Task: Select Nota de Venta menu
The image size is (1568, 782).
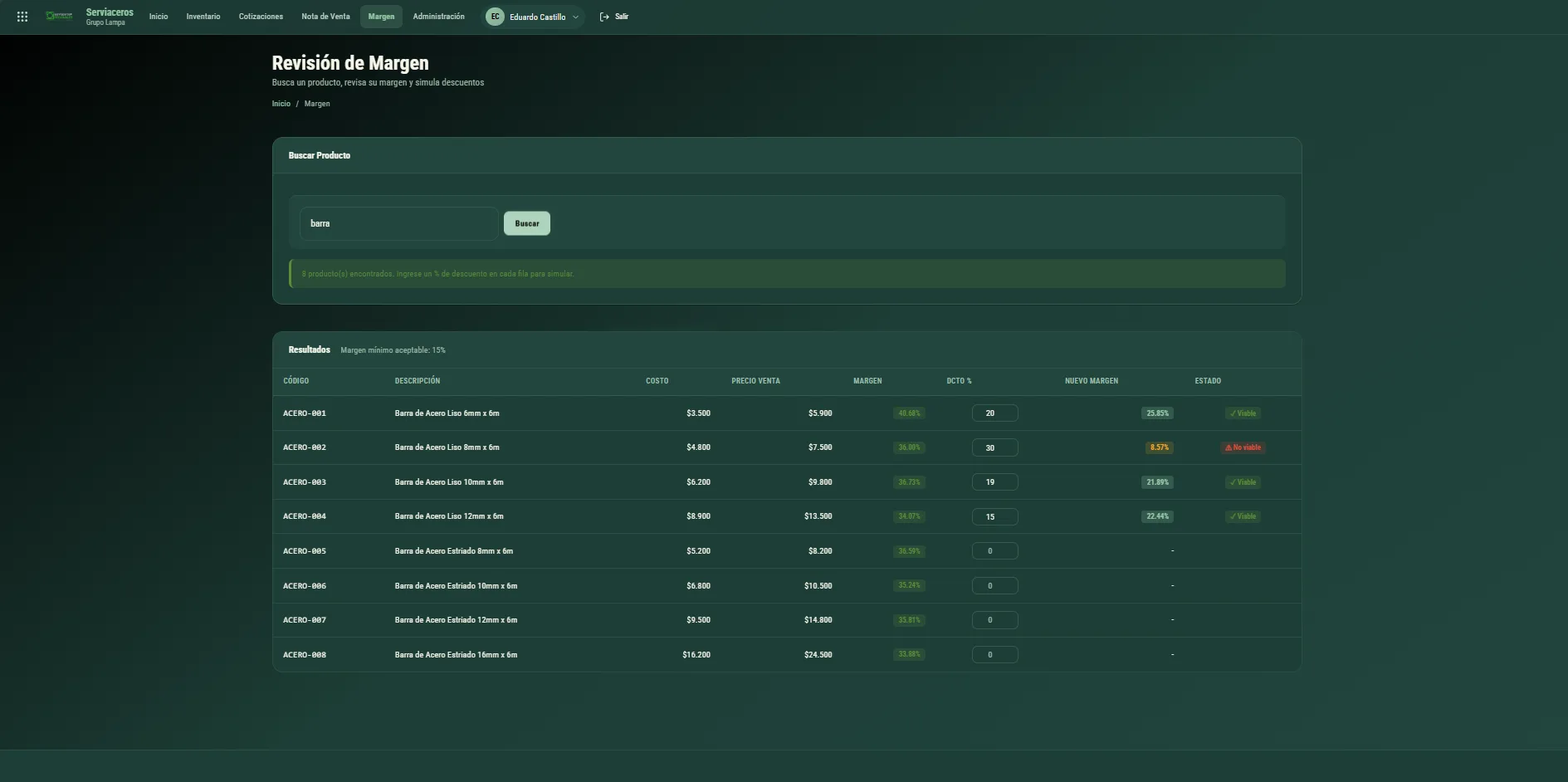Action: 325,17
